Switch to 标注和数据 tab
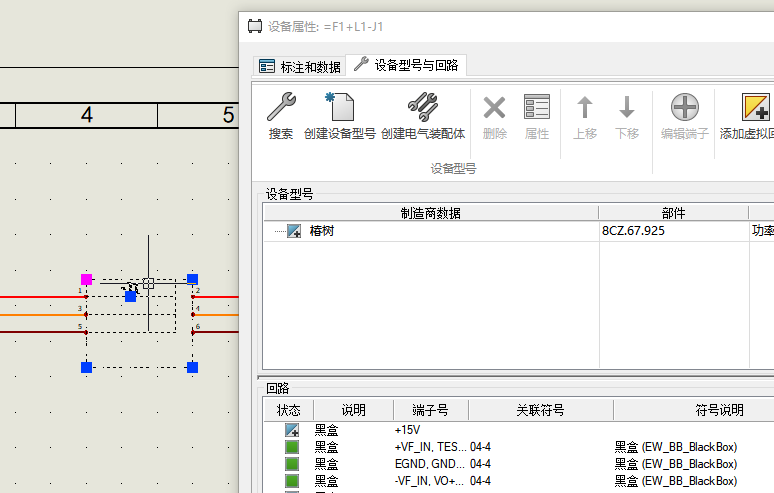This screenshot has width=774, height=493. [x=300, y=66]
